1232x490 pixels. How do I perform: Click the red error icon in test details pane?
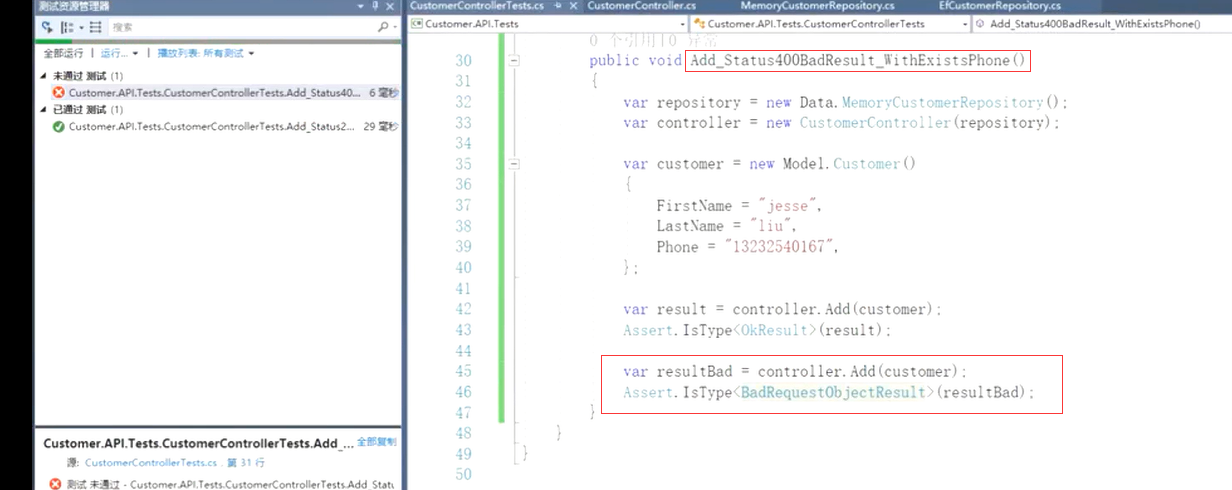click(54, 484)
